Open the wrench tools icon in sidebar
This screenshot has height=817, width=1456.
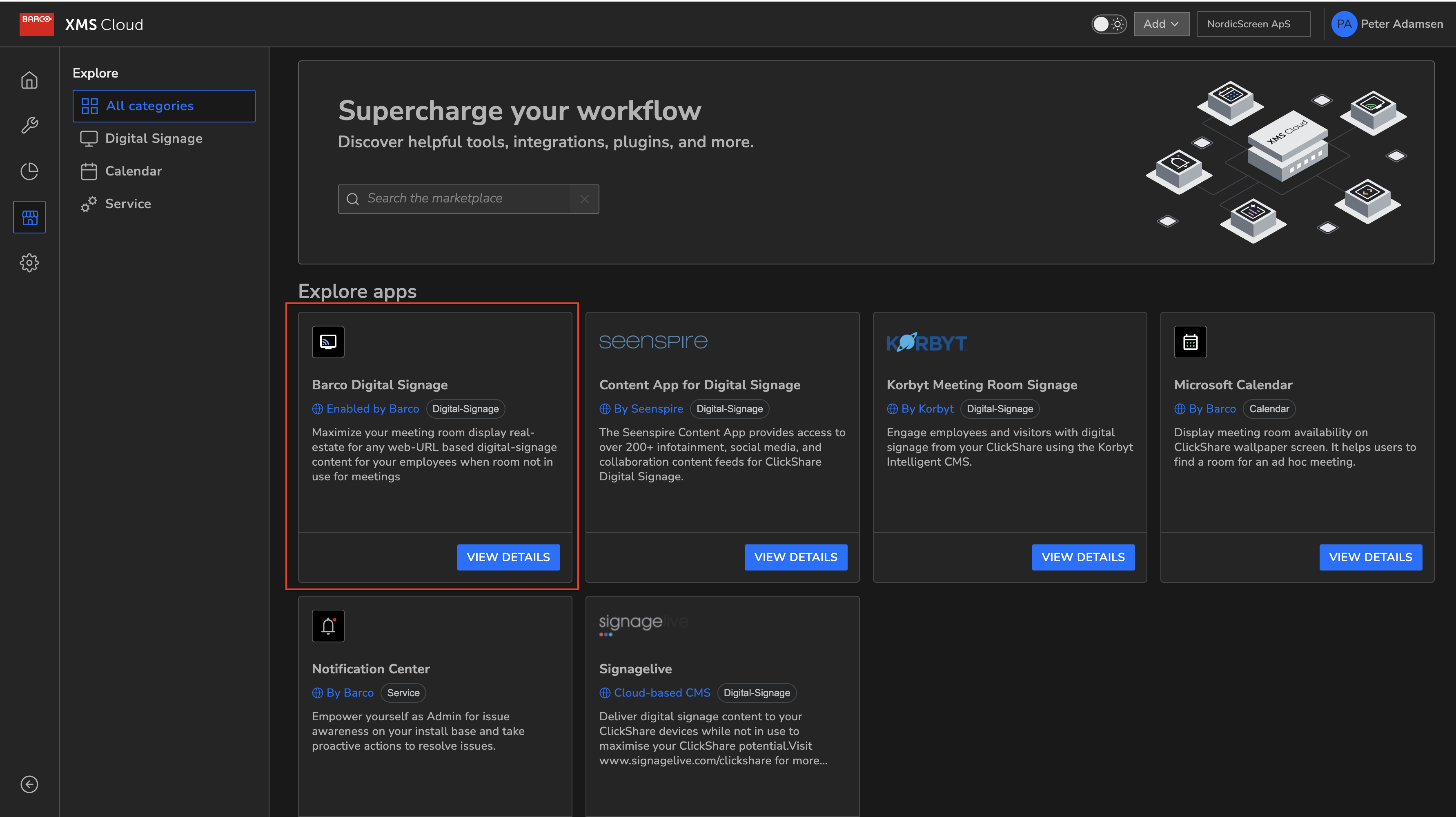coord(29,125)
